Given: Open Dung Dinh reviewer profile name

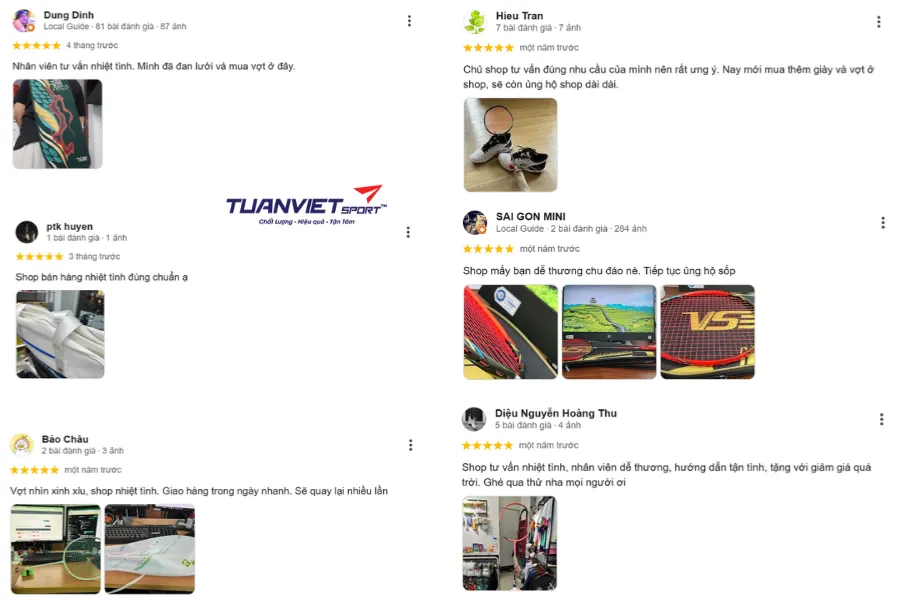Looking at the screenshot, I should point(69,15).
